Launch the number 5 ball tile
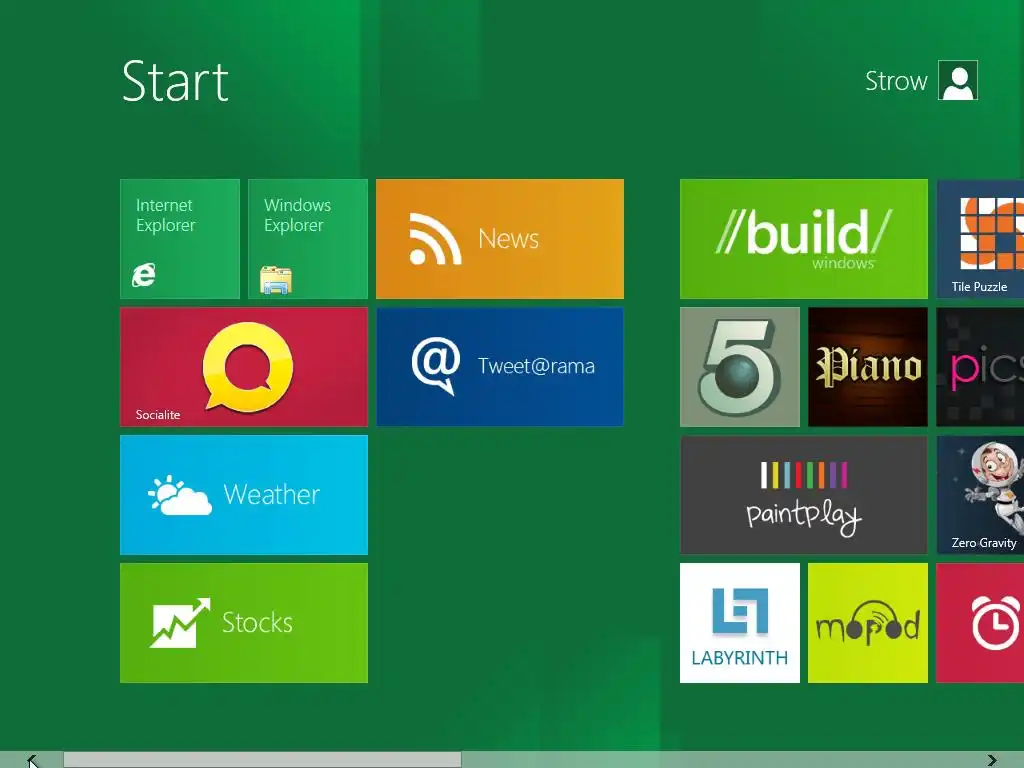This screenshot has height=768, width=1024. pyautogui.click(x=739, y=367)
